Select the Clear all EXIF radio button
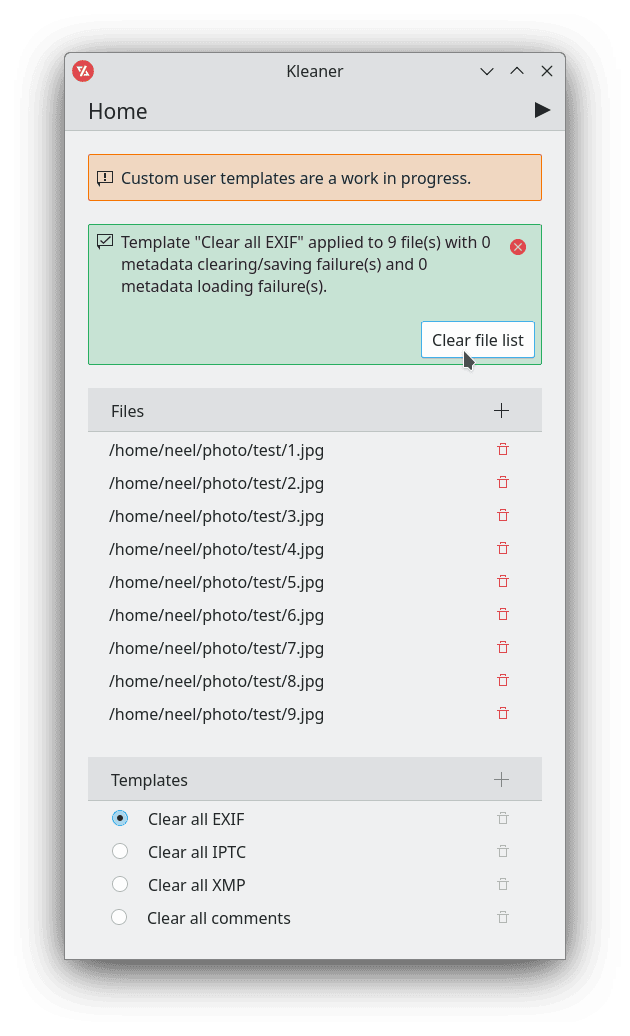 click(120, 819)
